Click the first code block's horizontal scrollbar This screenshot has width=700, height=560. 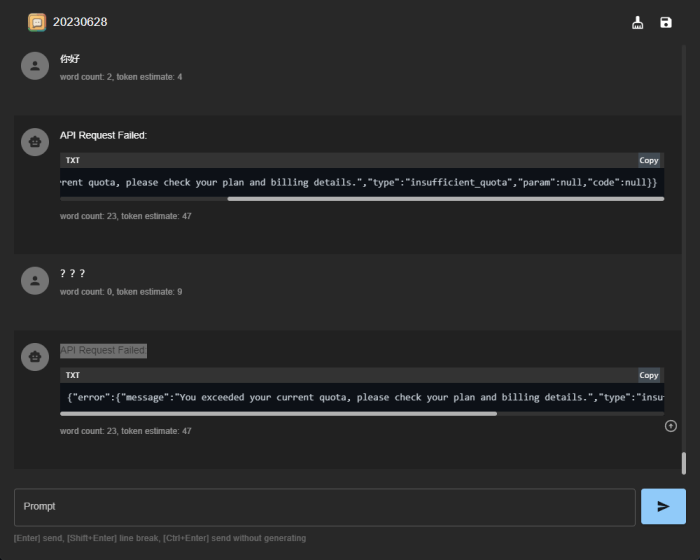pyautogui.click(x=445, y=199)
